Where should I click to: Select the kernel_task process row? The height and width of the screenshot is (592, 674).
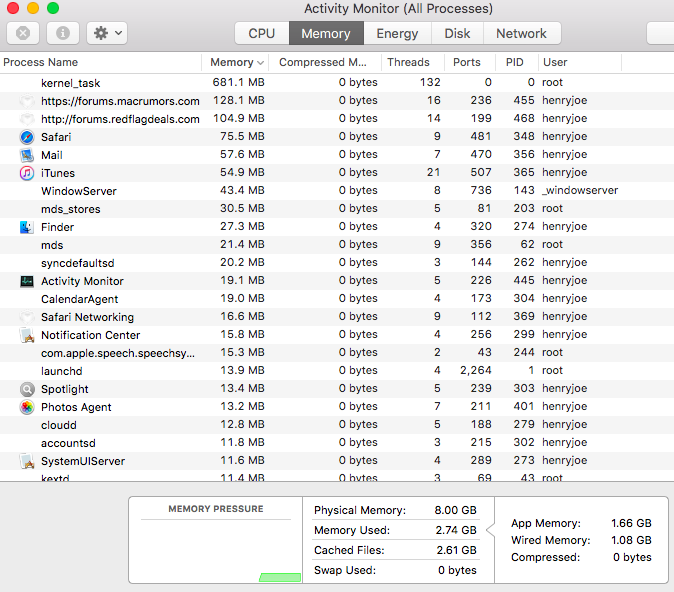tap(337, 83)
